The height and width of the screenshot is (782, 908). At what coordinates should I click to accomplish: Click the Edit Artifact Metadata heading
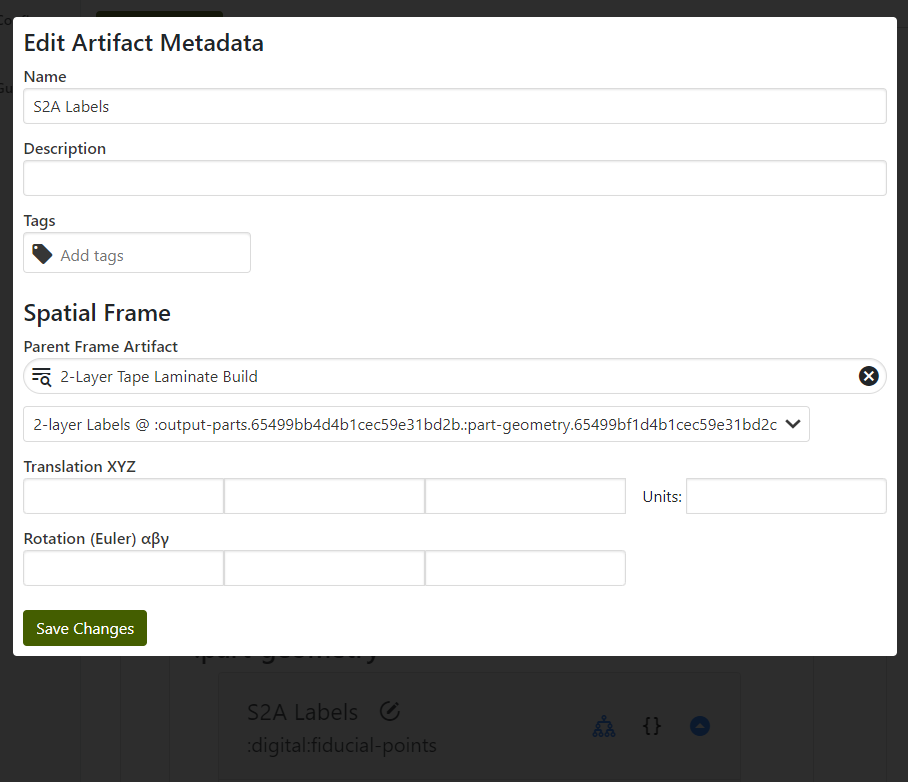pos(144,43)
